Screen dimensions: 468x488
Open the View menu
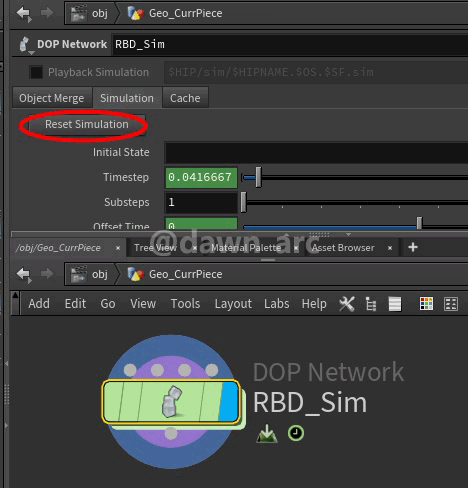coord(143,304)
